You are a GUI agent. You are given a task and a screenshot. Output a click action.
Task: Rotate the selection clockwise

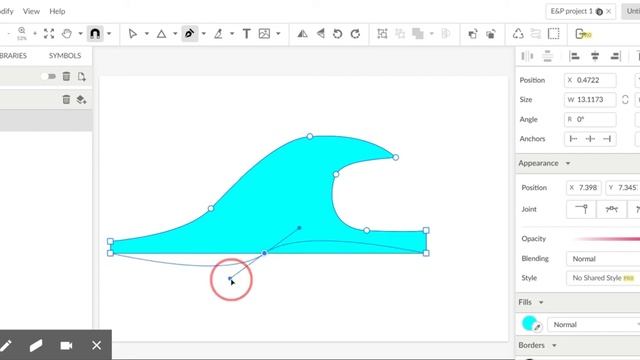(355, 33)
